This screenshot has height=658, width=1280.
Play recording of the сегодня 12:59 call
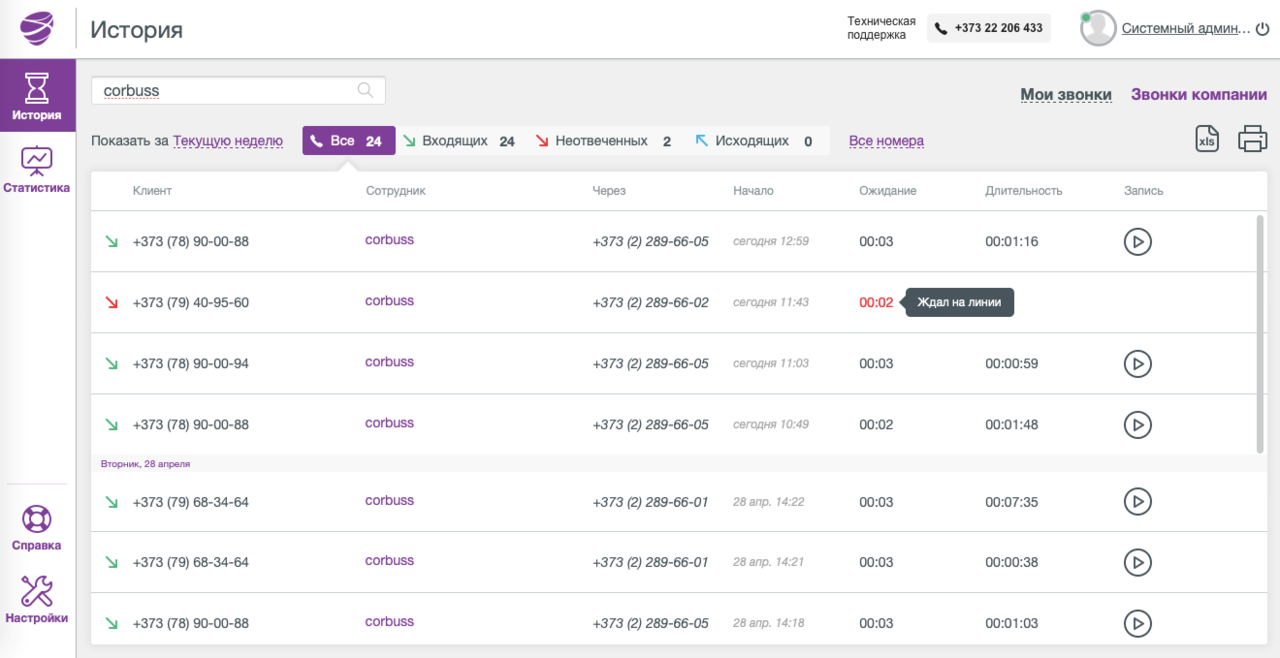pos(1137,241)
